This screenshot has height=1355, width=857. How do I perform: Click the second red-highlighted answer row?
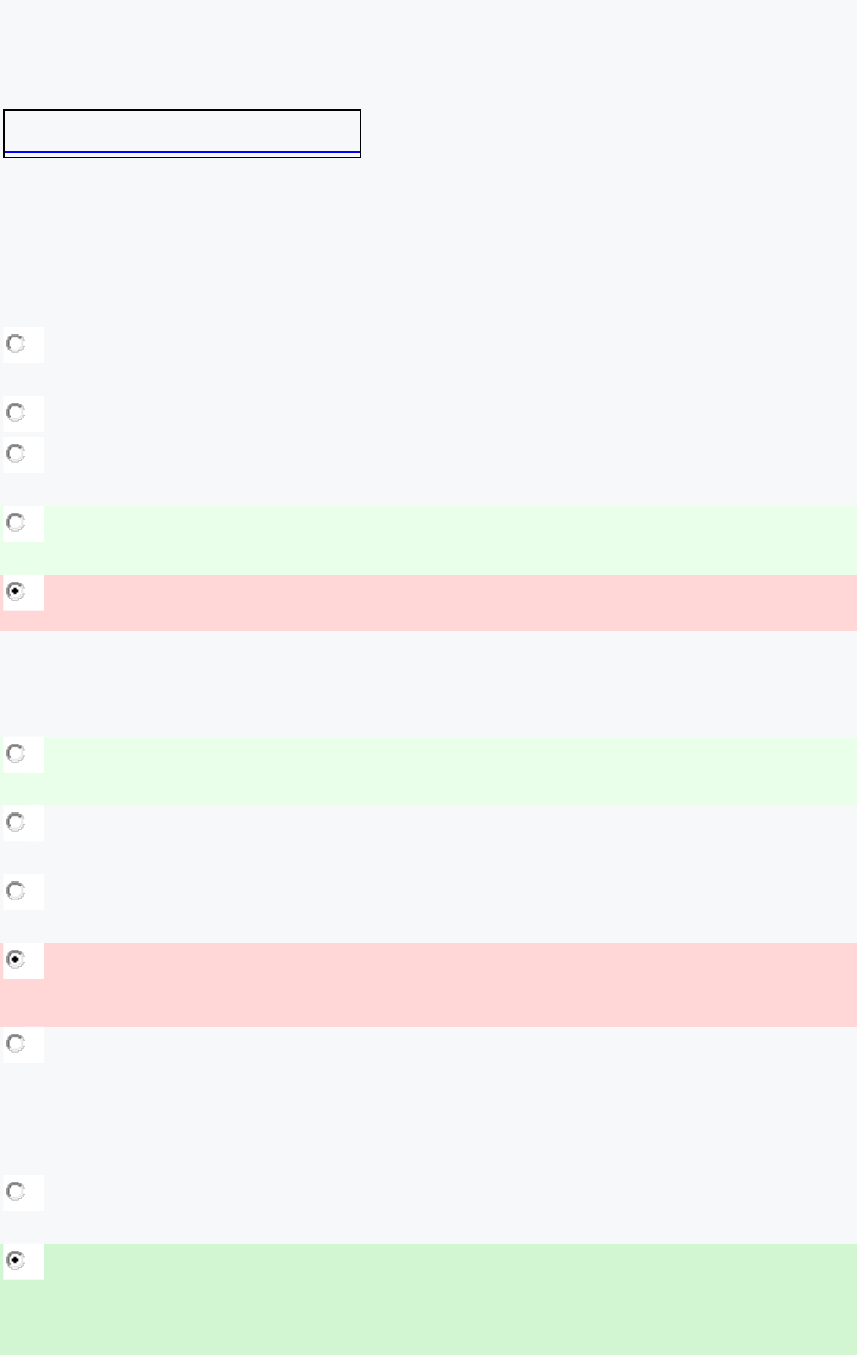point(450,984)
